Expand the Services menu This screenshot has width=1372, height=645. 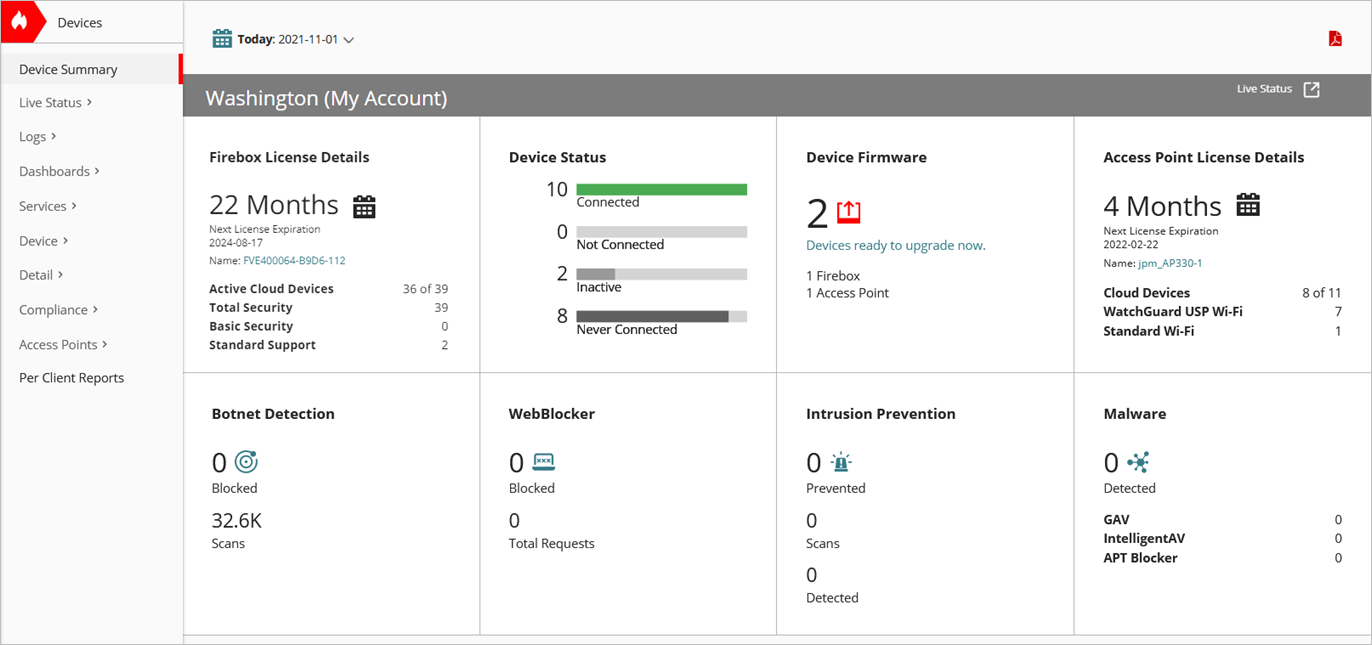pyautogui.click(x=46, y=206)
